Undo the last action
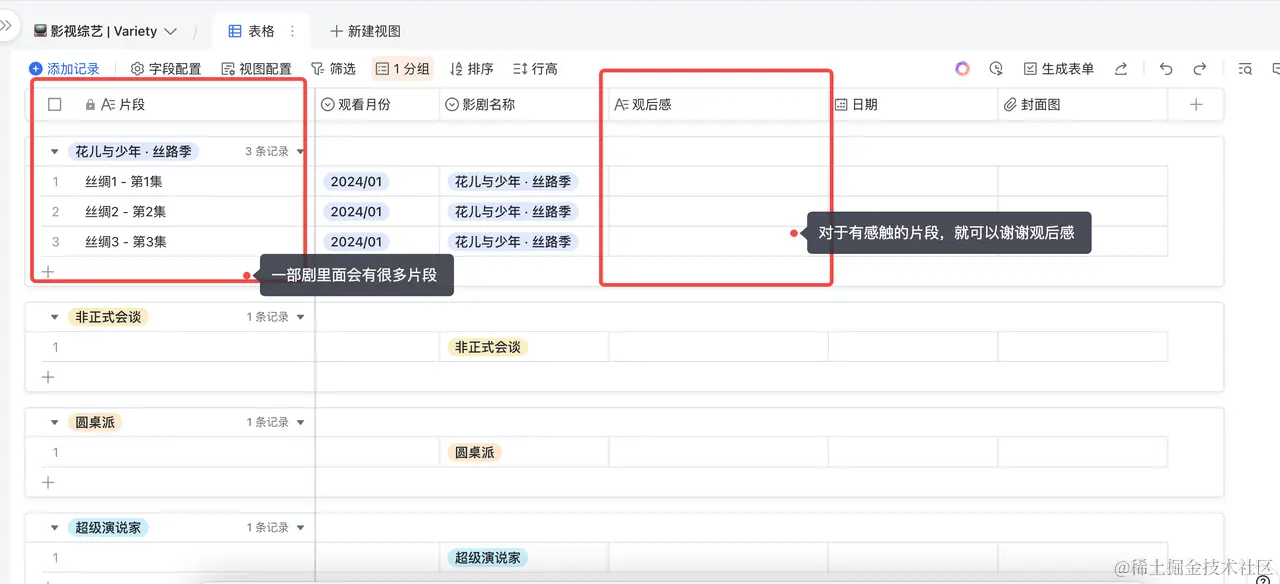Viewport: 1280px width, 584px height. pos(1166,68)
